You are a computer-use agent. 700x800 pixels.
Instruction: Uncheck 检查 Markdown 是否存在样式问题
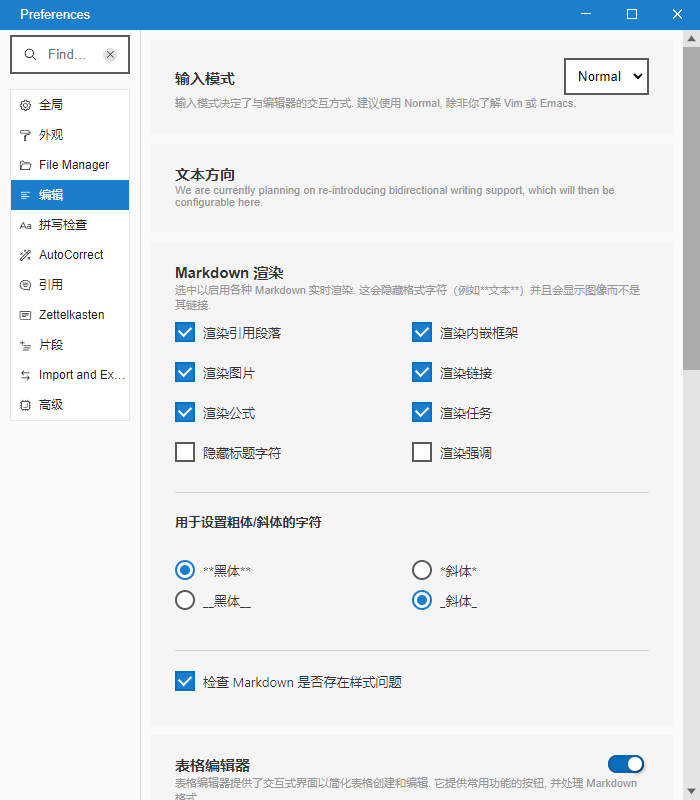tap(185, 681)
